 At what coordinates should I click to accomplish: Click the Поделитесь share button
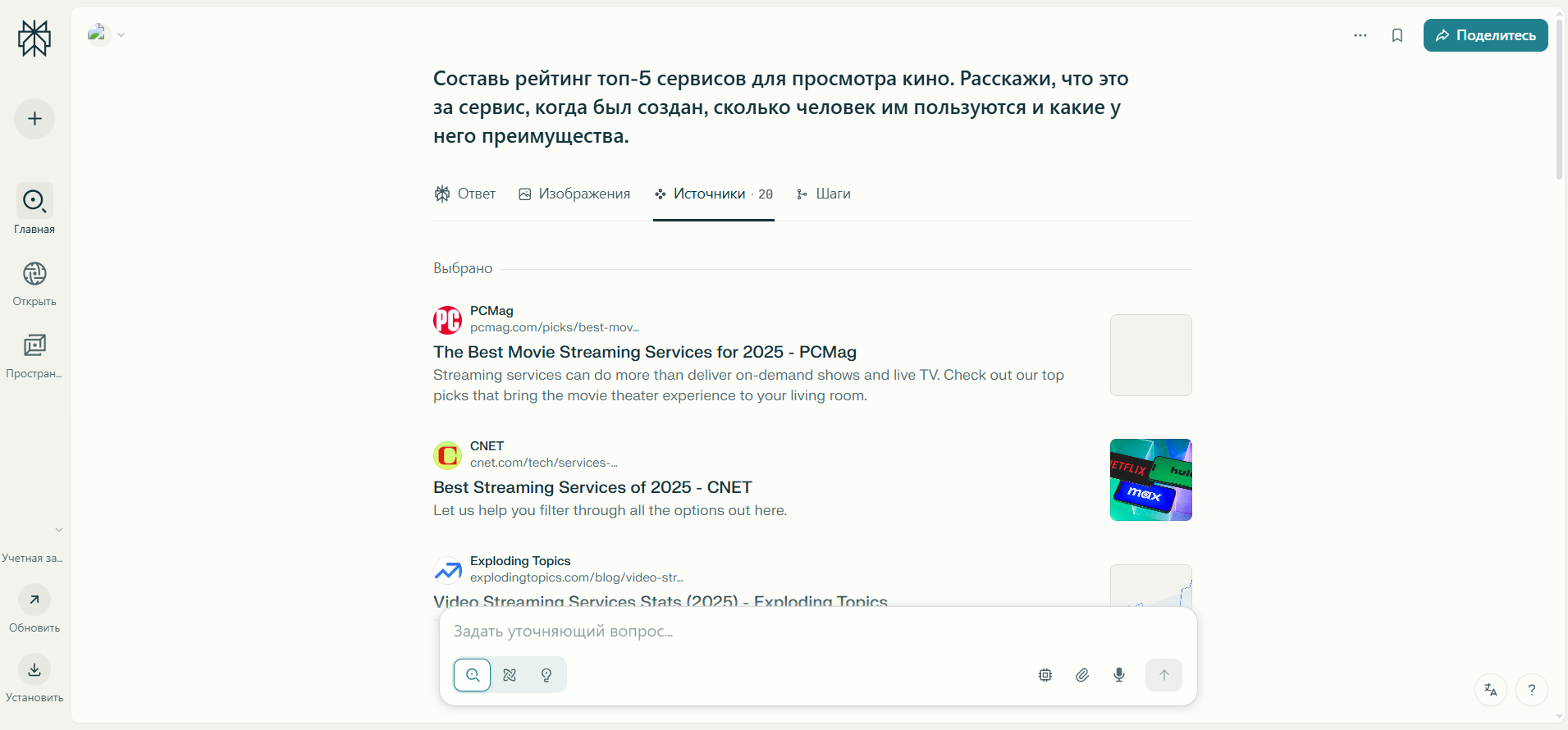(1485, 35)
